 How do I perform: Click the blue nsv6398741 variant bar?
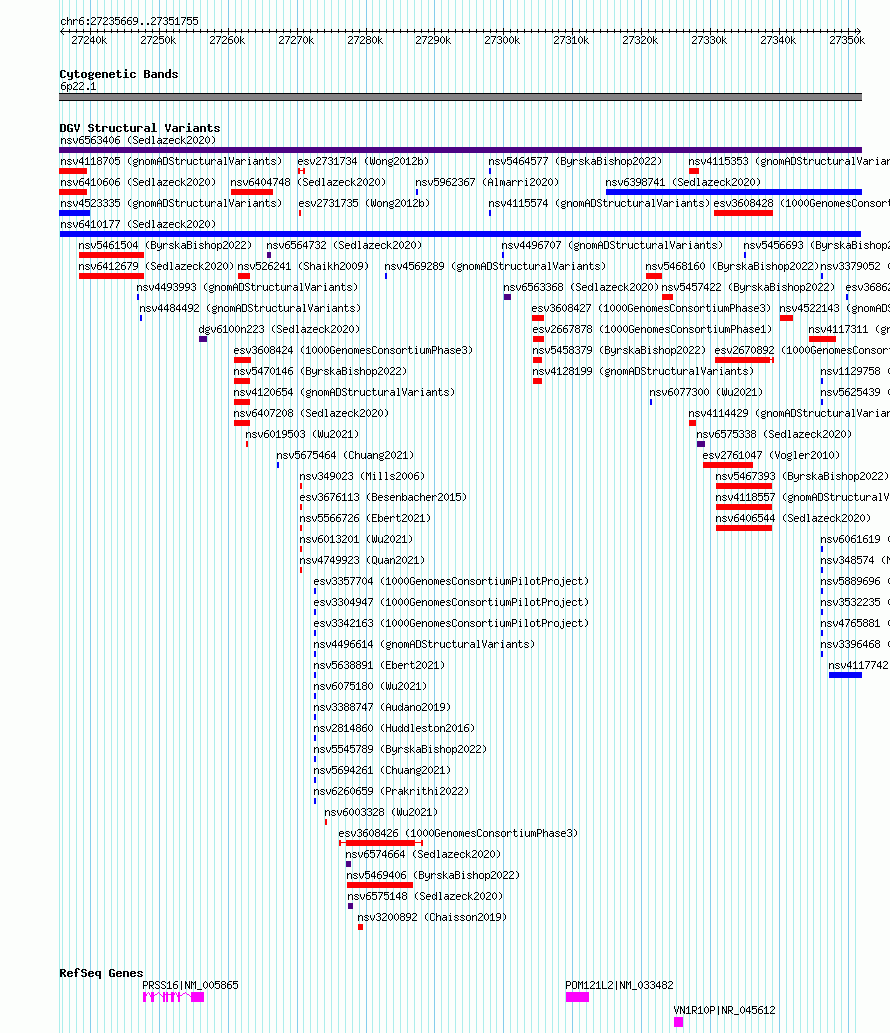[734, 192]
